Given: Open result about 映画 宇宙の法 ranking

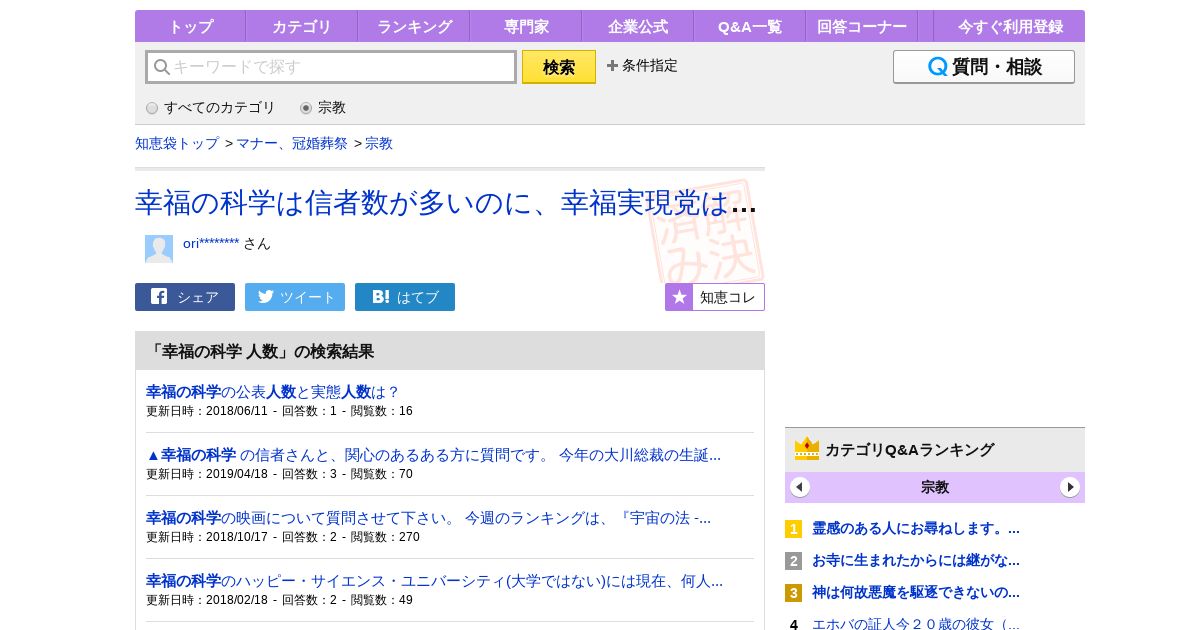Looking at the screenshot, I should (428, 518).
